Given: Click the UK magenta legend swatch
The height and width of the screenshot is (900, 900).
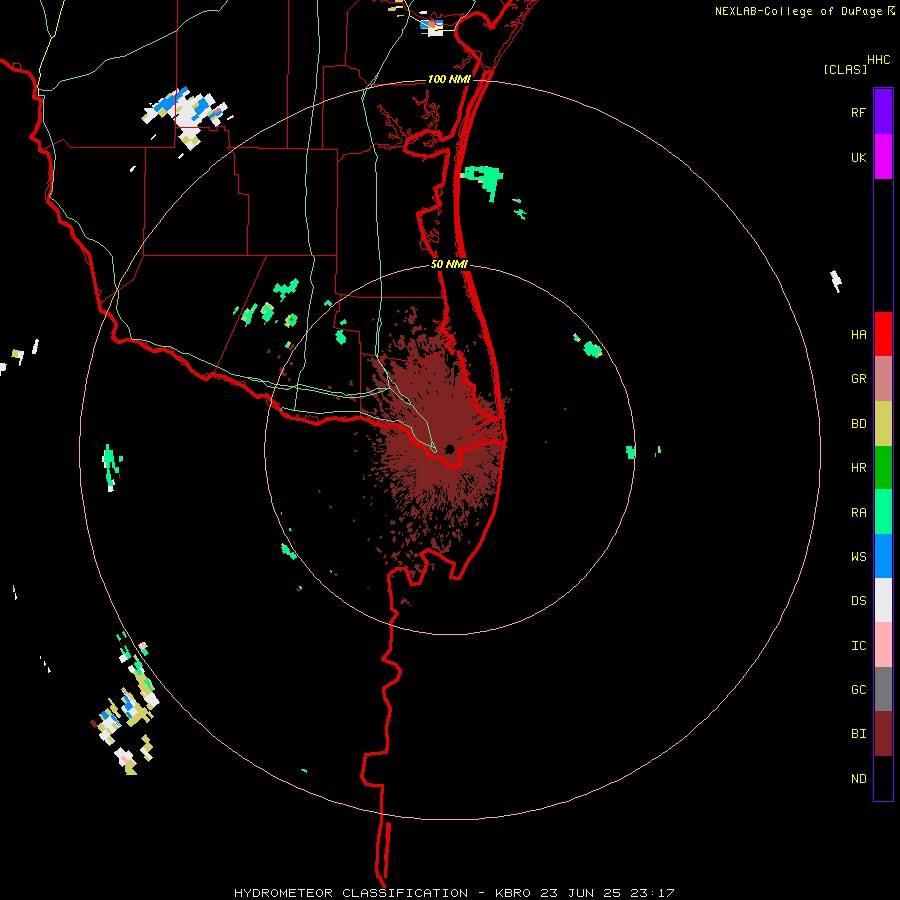Looking at the screenshot, I should coord(883,157).
